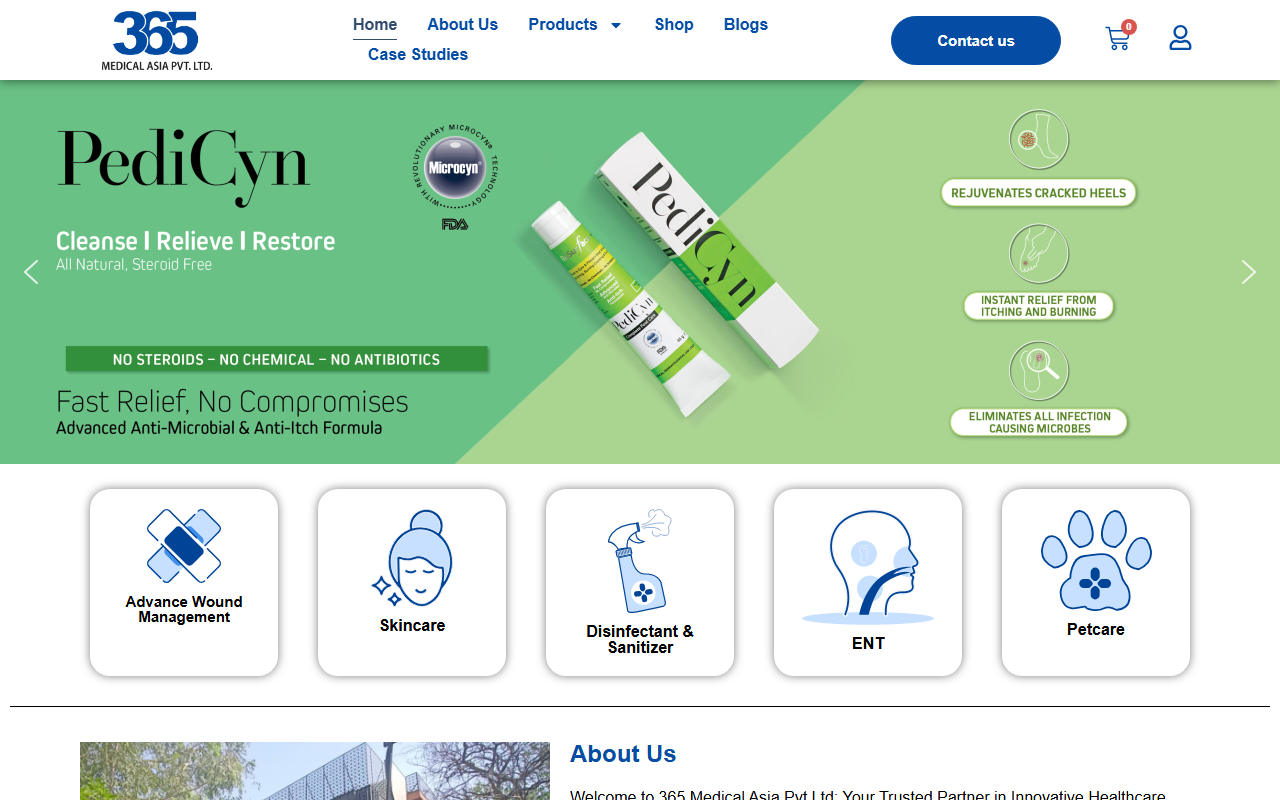Screen dimensions: 1280x800
Task: Open the About Us menu item
Action: click(462, 25)
